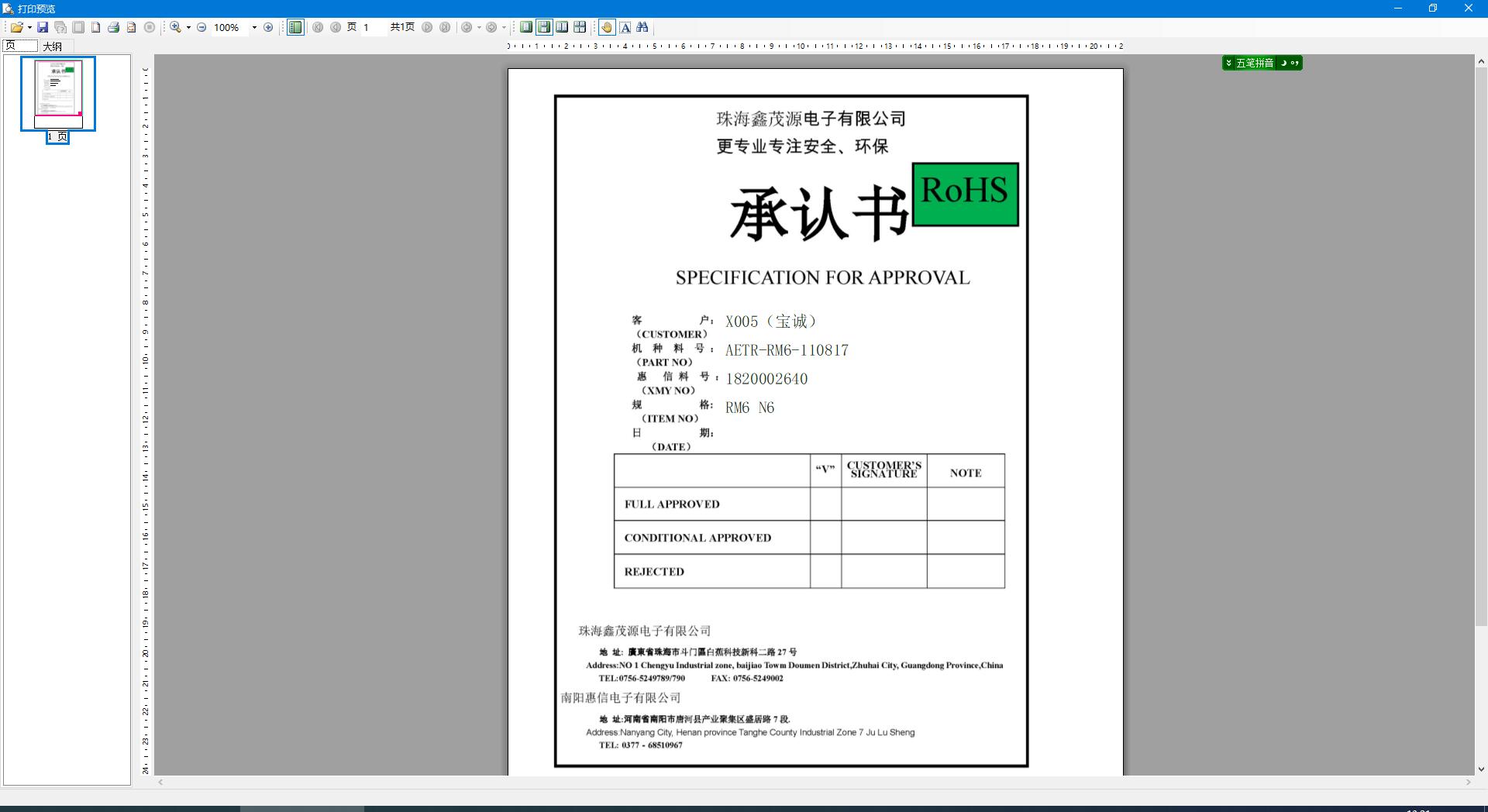Viewport: 1488px width, 812px height.
Task: Click the magnifier zoom tool icon
Action: (x=176, y=27)
